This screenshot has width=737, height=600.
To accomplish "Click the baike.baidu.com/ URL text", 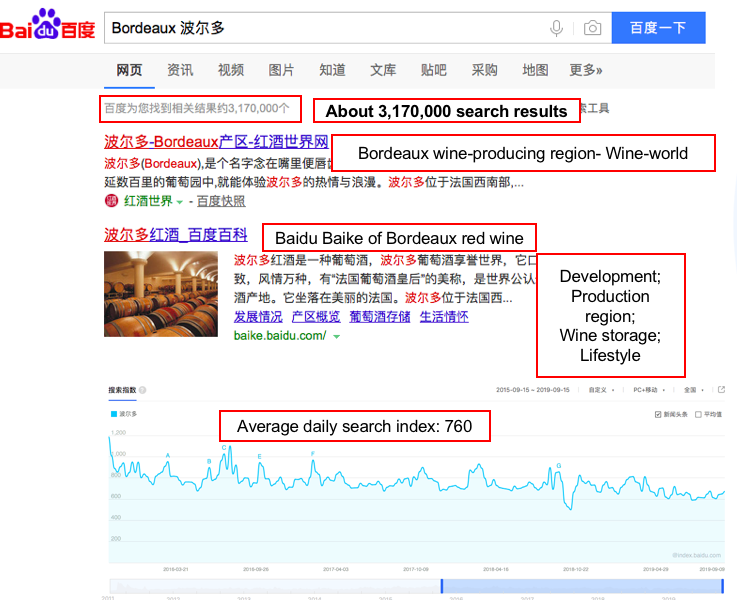I will 280,335.
